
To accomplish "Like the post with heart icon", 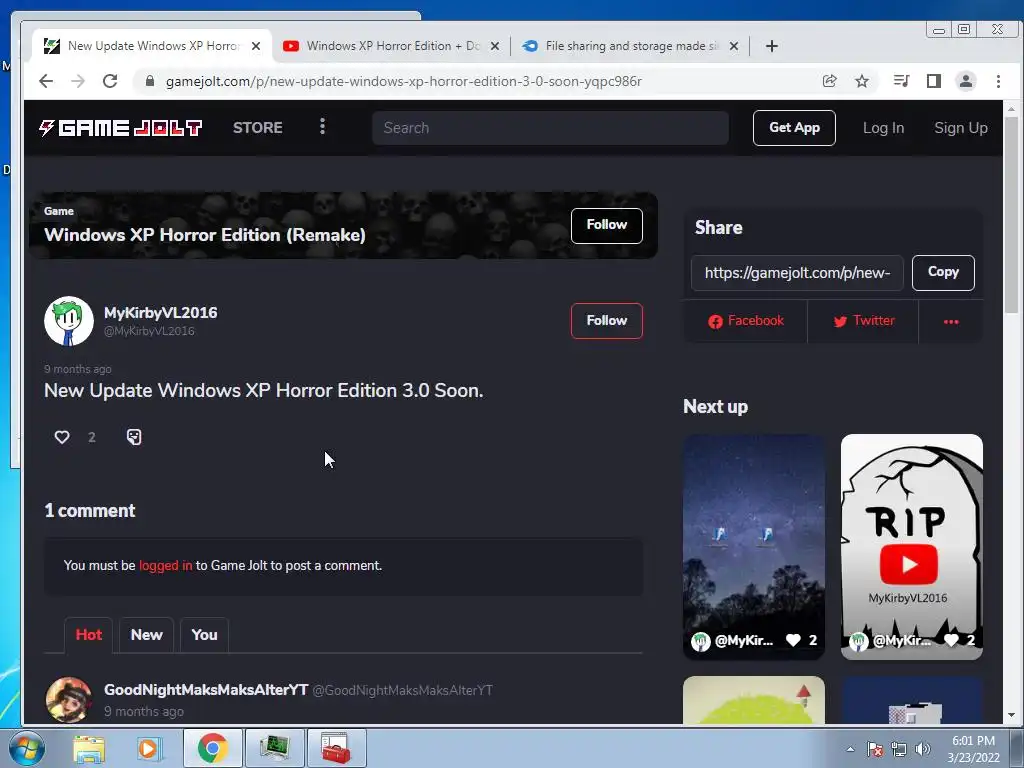I will point(62,437).
